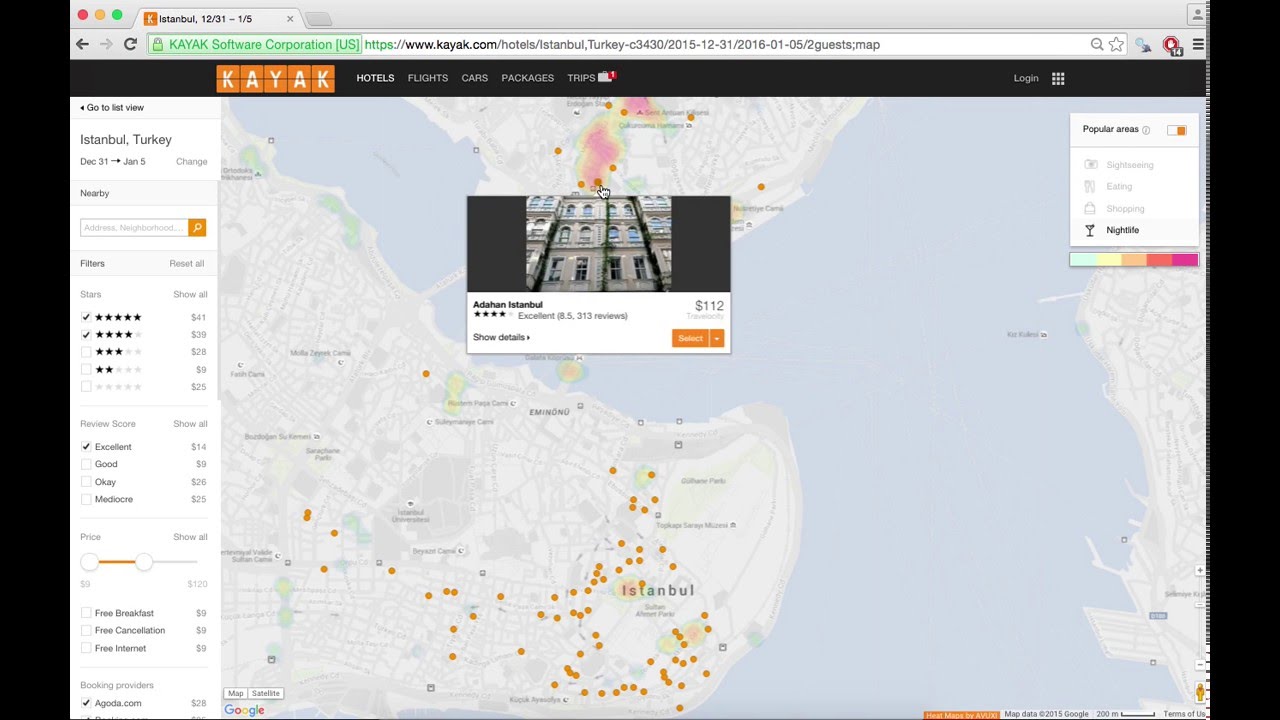Click the Nearby address input field
This screenshot has height=720, width=1280.
coord(134,228)
